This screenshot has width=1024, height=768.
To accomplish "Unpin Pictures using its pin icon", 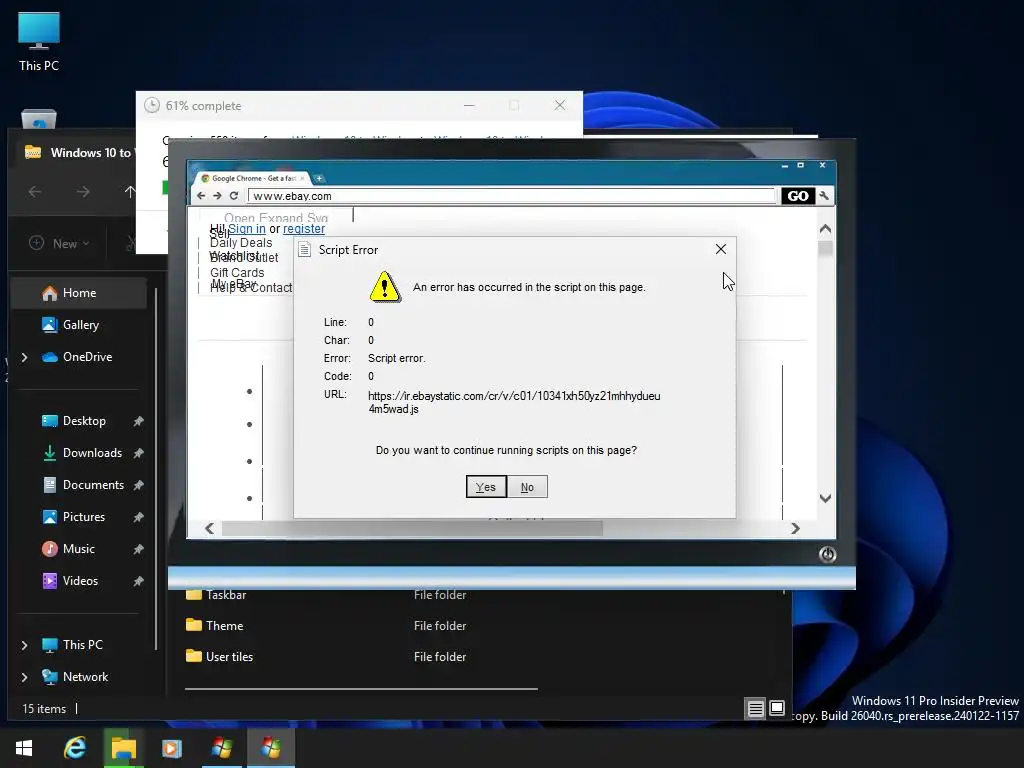I will [x=138, y=517].
